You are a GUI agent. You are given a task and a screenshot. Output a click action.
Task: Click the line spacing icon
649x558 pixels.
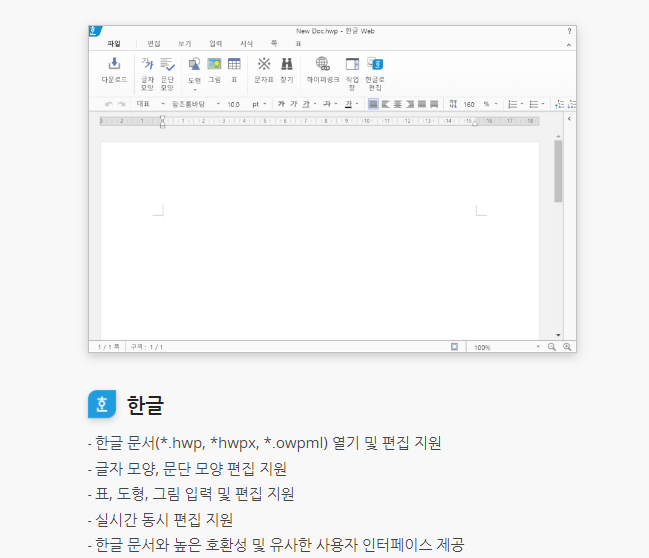pos(453,104)
